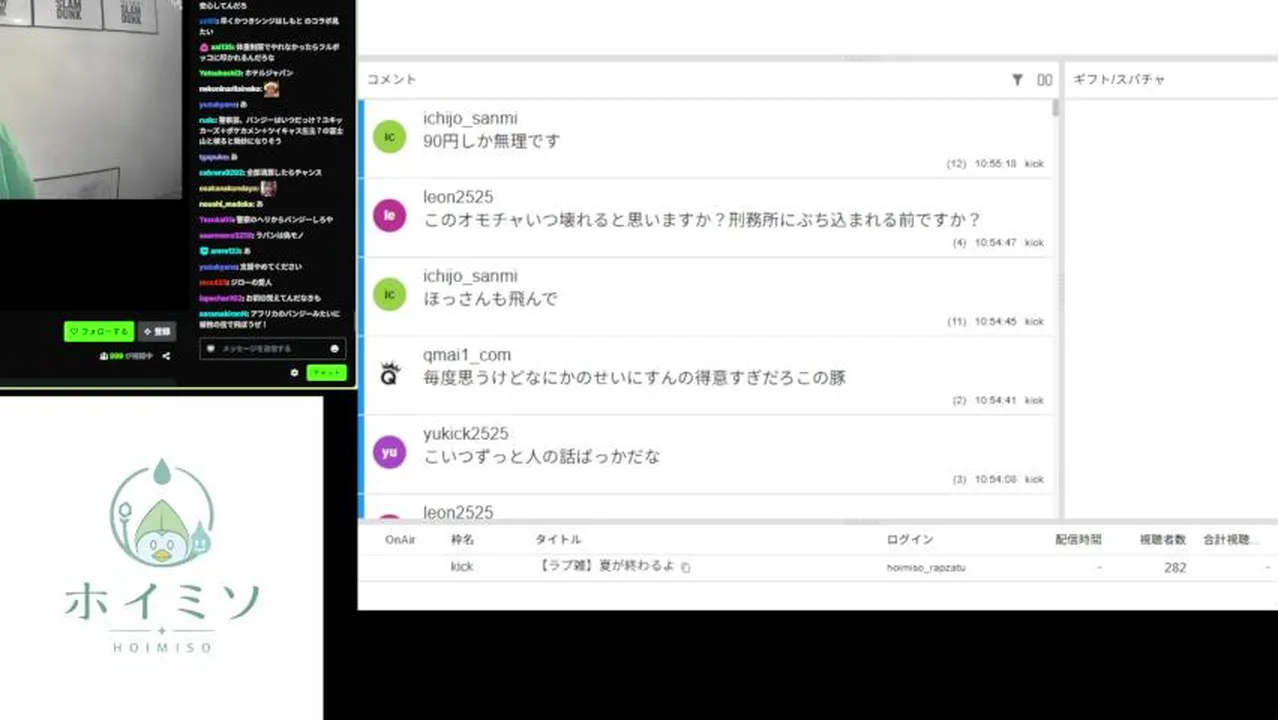
Task: Select comment 90円しか無理です
Action: click(x=492, y=141)
